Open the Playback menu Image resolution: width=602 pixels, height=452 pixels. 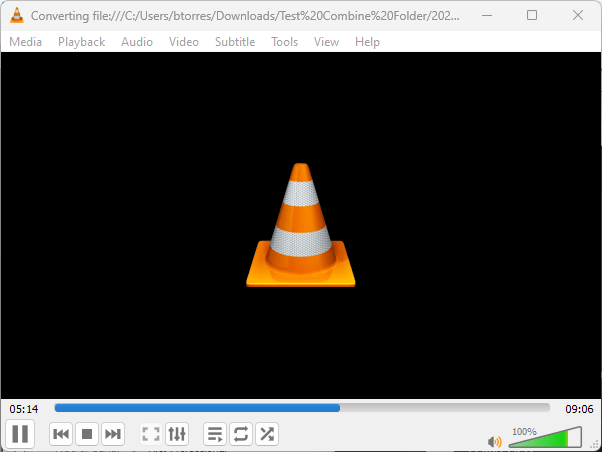pyautogui.click(x=81, y=41)
